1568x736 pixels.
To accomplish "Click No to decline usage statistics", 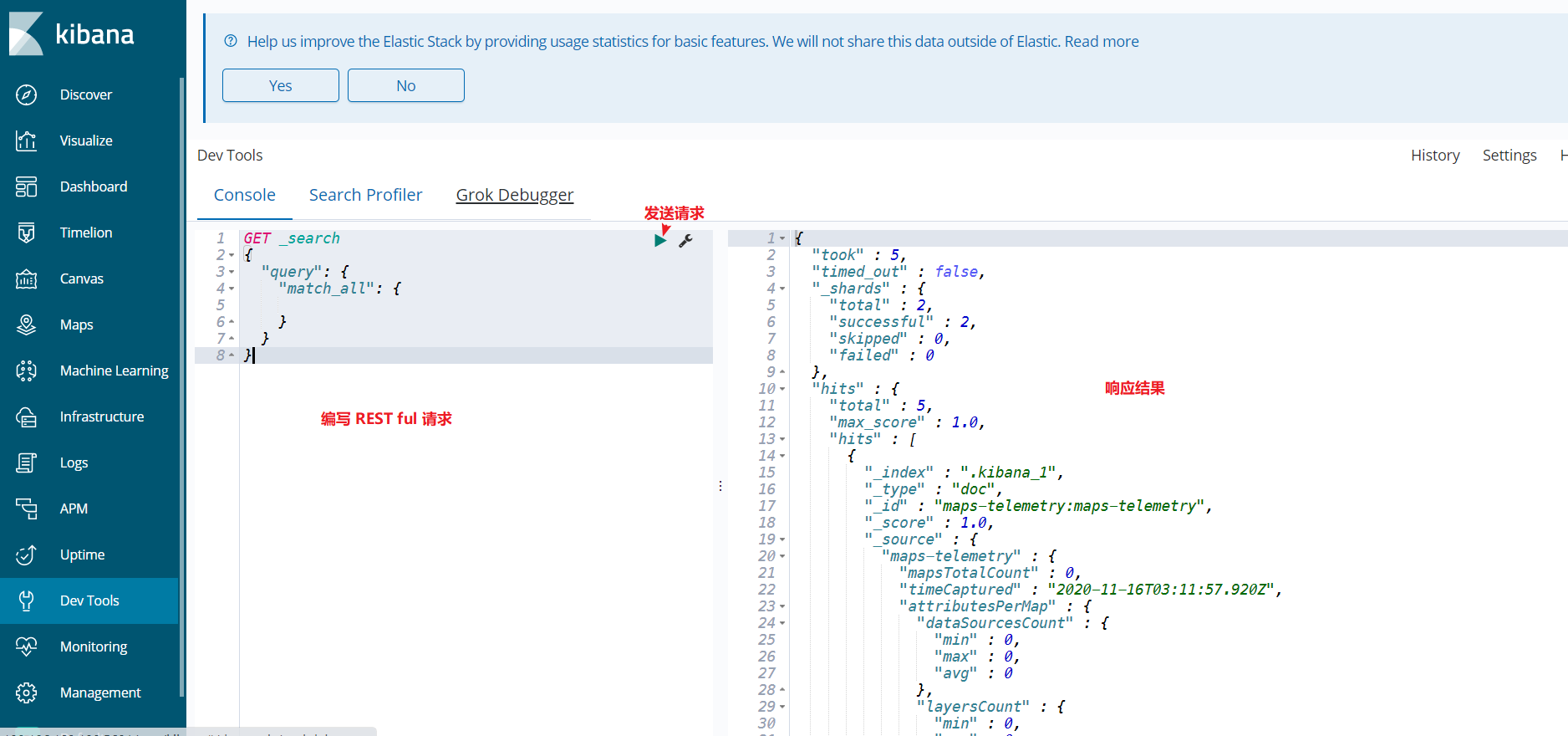I will [x=406, y=85].
